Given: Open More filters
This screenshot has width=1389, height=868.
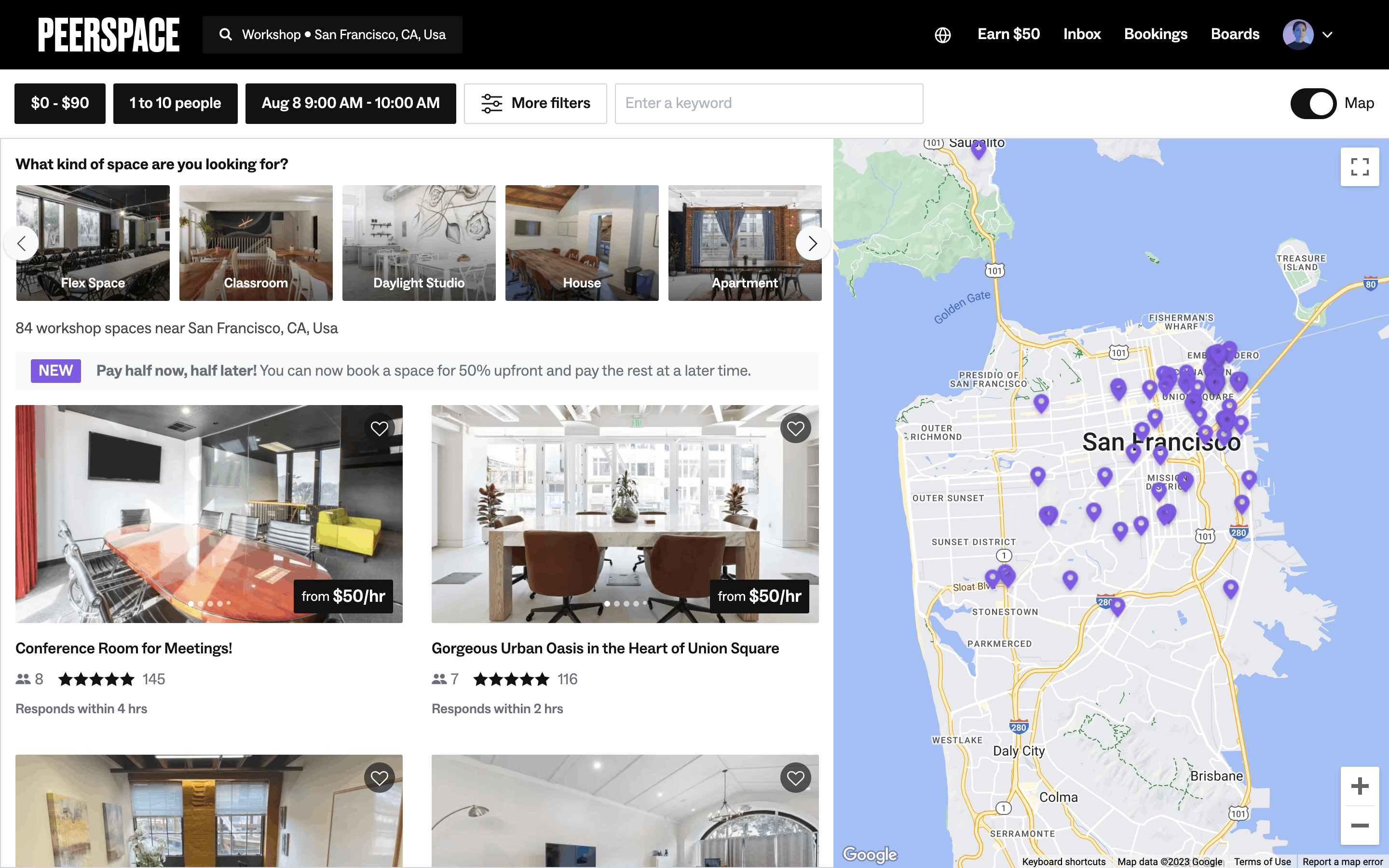Looking at the screenshot, I should click(535, 103).
